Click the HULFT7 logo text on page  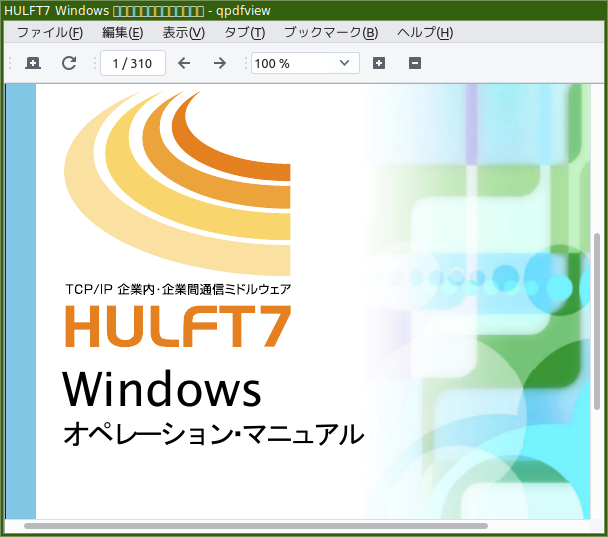click(x=178, y=326)
